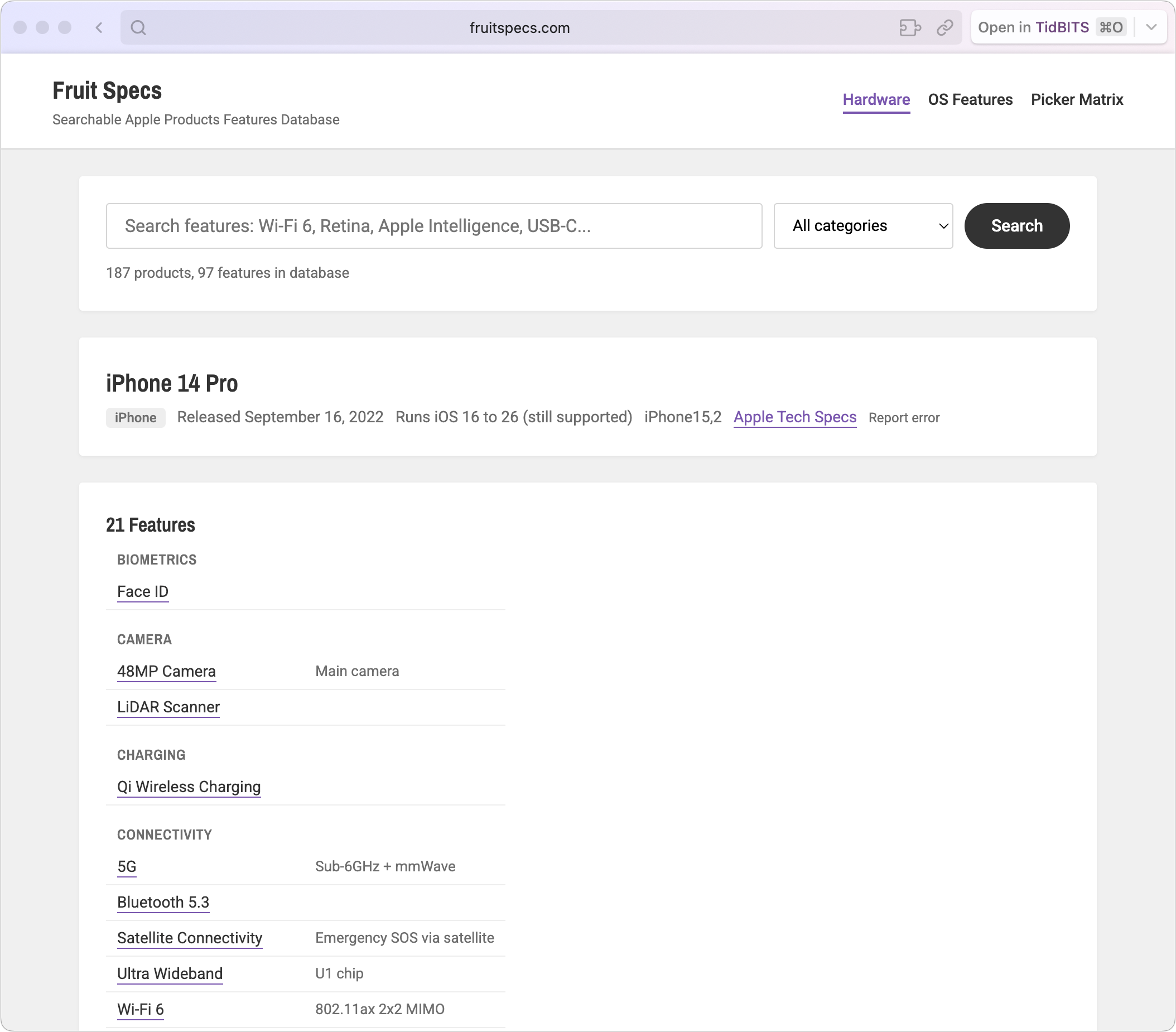Click the CAMERA section label
Viewport: 1176px width, 1032px height.
144,640
